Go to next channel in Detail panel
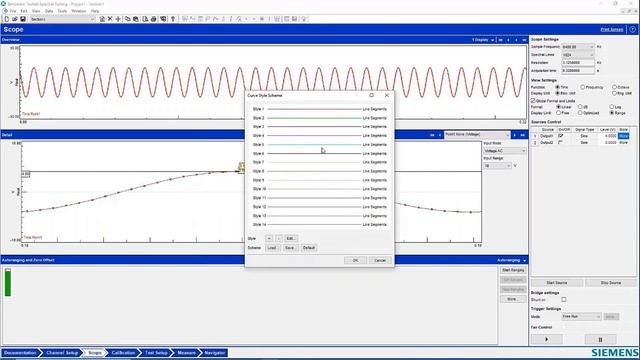Image resolution: width=640 pixels, height=360 pixels. click(514, 135)
